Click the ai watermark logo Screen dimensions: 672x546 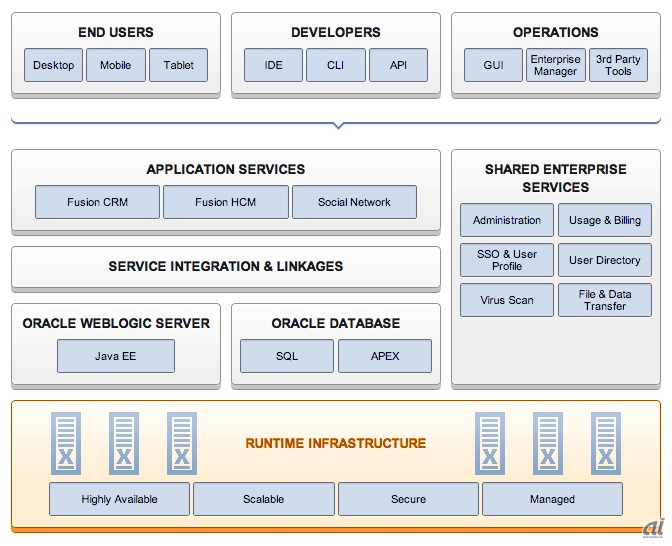pos(653,526)
